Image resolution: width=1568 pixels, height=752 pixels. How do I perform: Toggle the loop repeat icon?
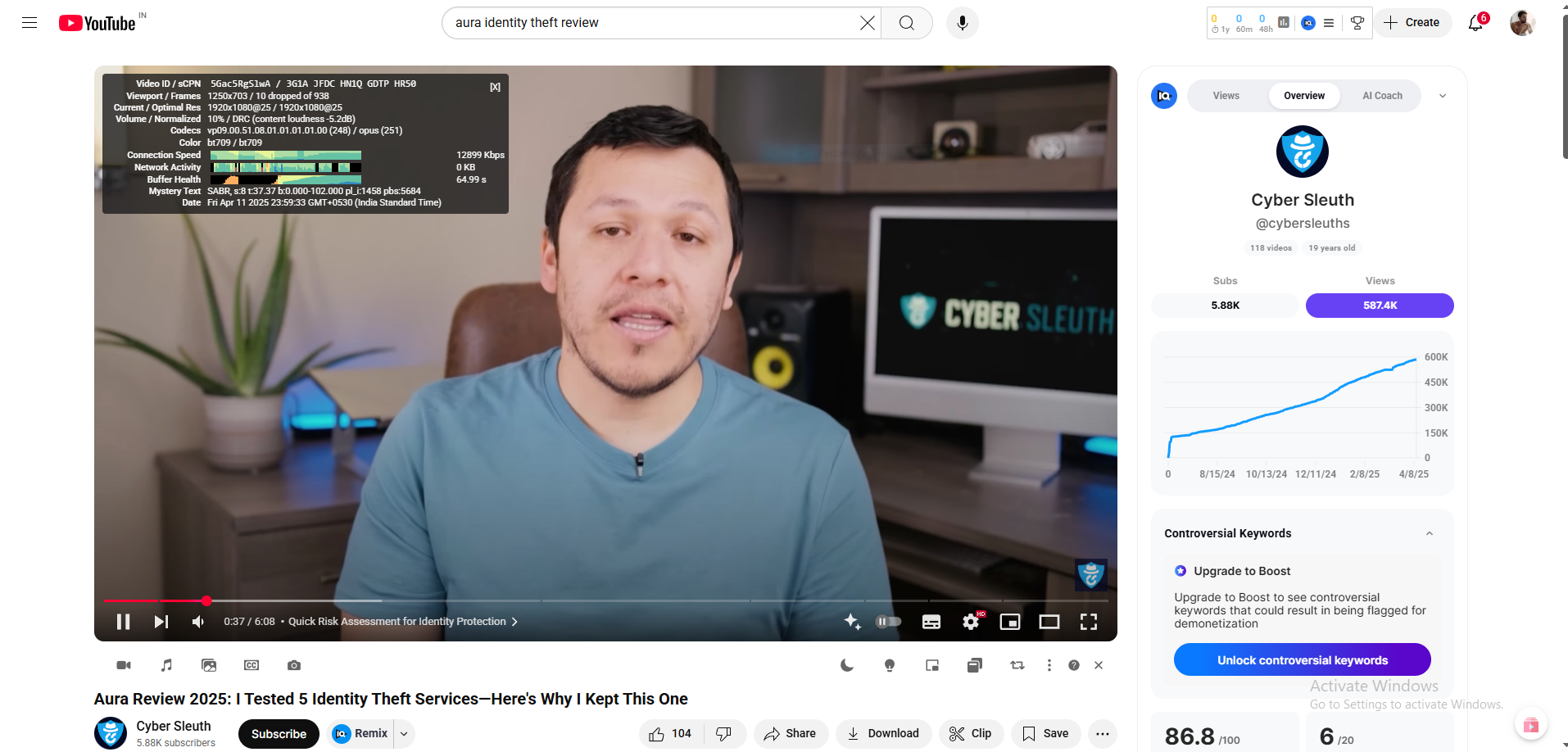pyautogui.click(x=1017, y=665)
